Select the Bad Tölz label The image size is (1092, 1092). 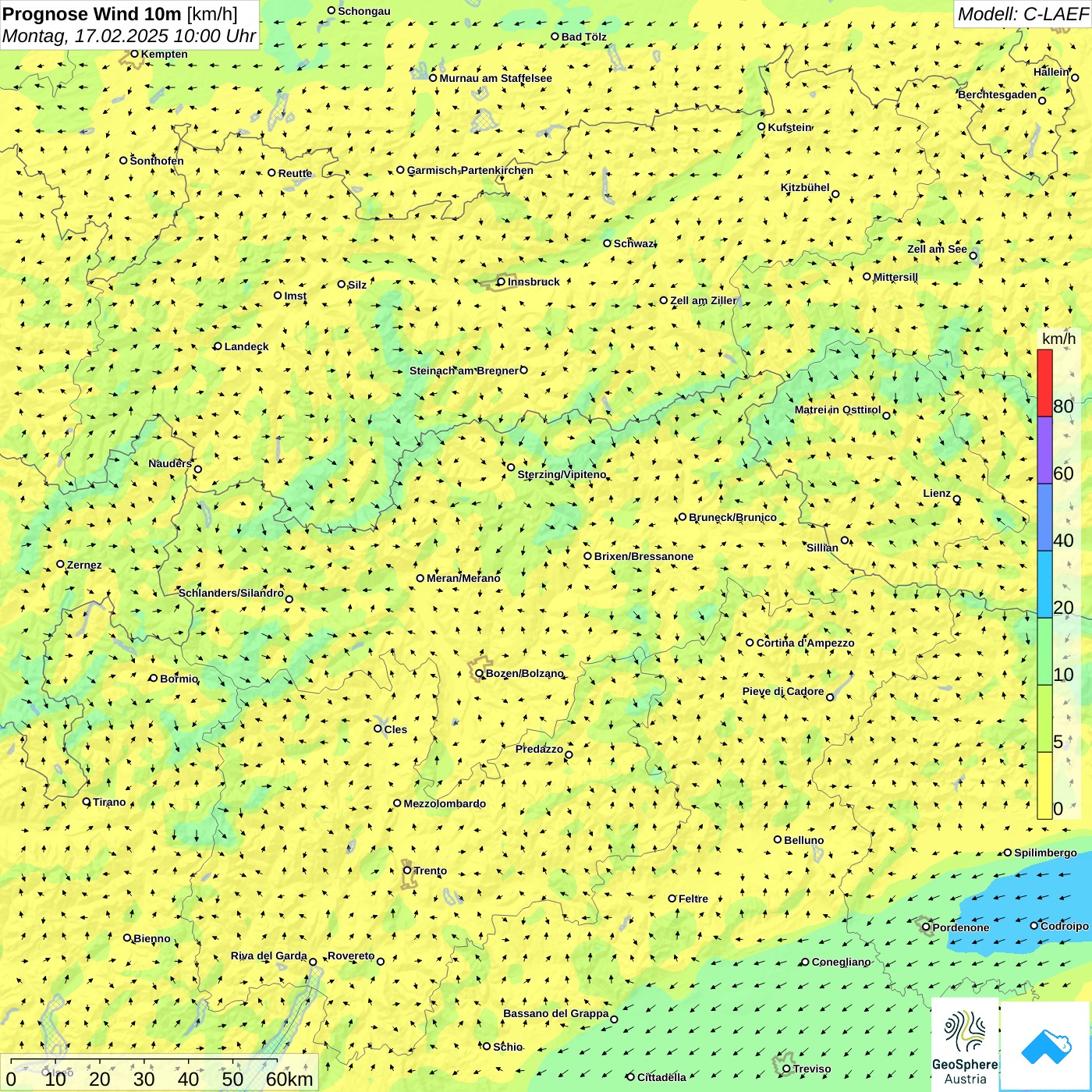point(583,37)
